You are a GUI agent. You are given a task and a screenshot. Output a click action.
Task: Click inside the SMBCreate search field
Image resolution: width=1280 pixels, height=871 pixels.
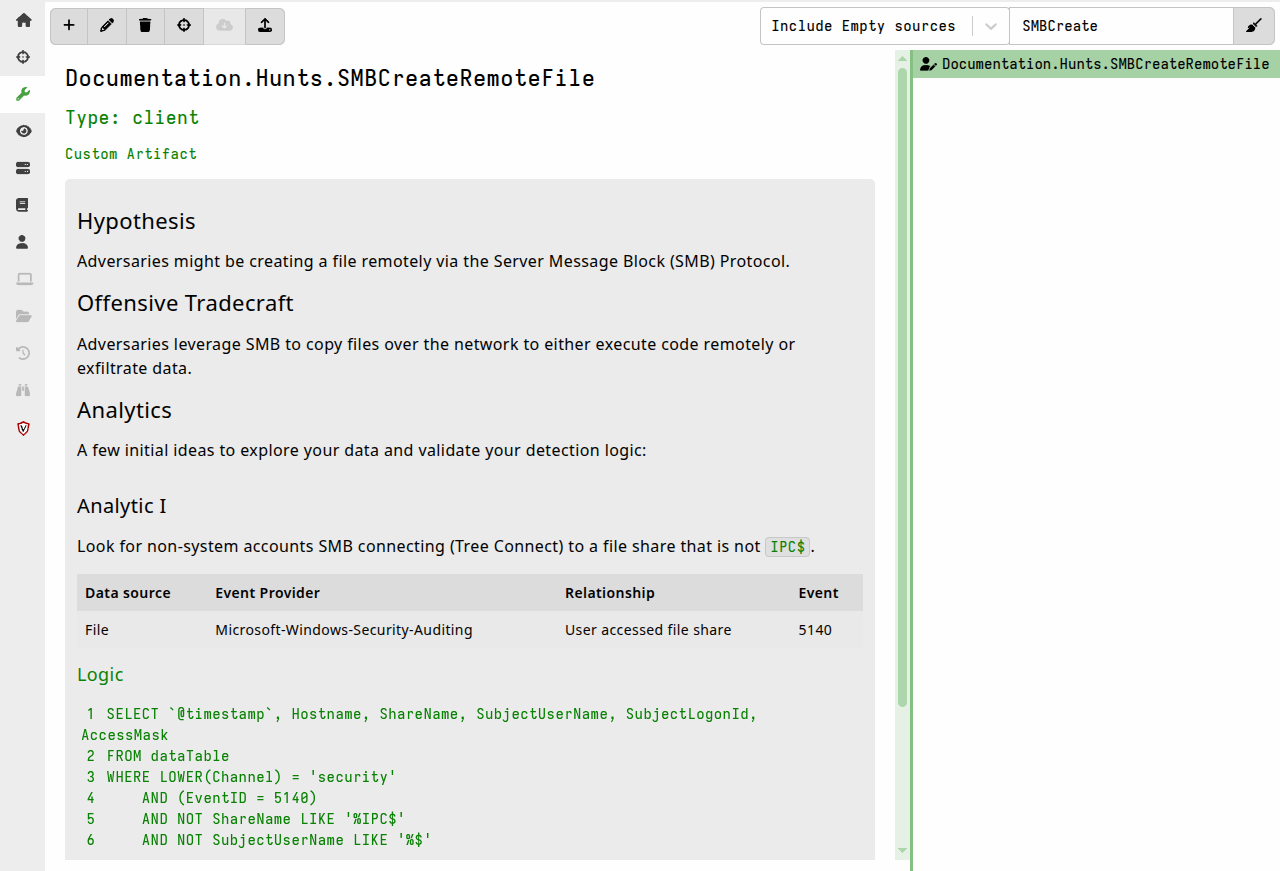tap(1120, 25)
